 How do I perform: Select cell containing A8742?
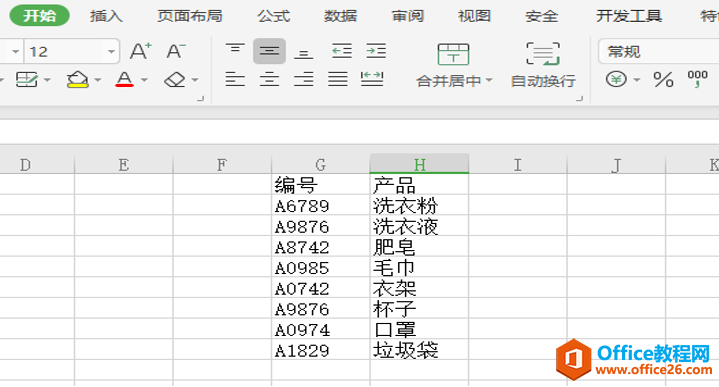tap(321, 247)
